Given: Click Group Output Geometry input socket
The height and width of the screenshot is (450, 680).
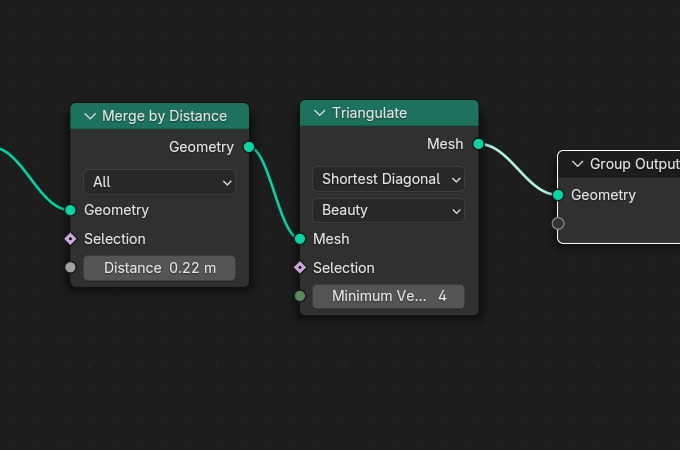Looking at the screenshot, I should [x=558, y=195].
